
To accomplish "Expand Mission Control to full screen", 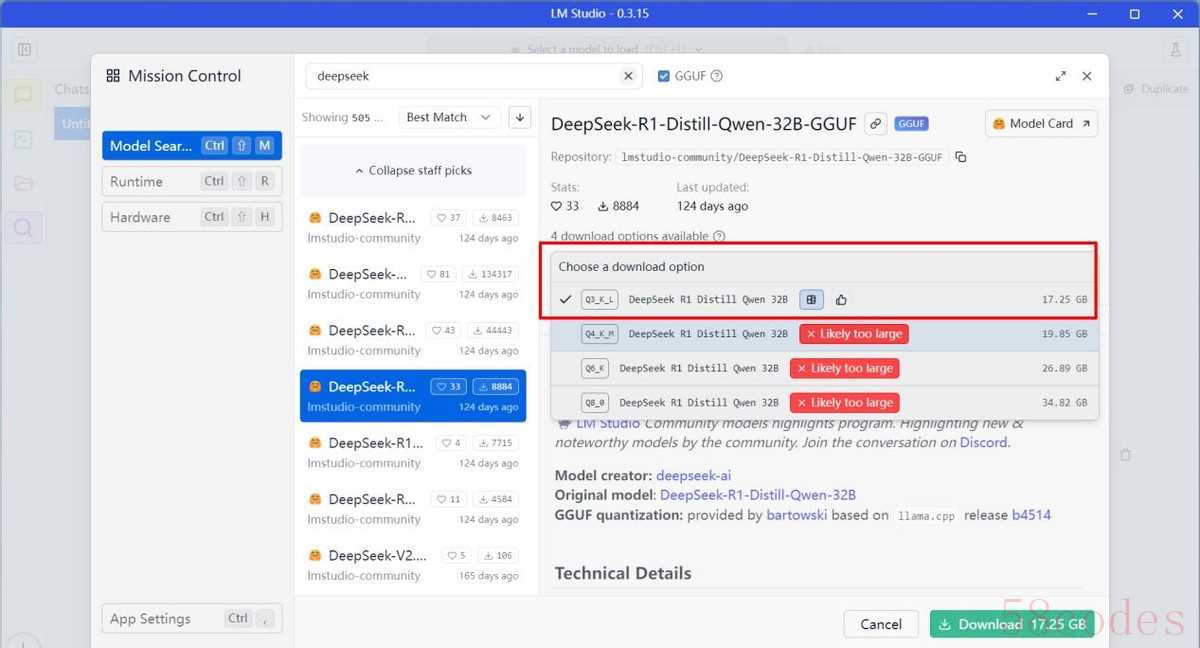I will tap(1061, 76).
